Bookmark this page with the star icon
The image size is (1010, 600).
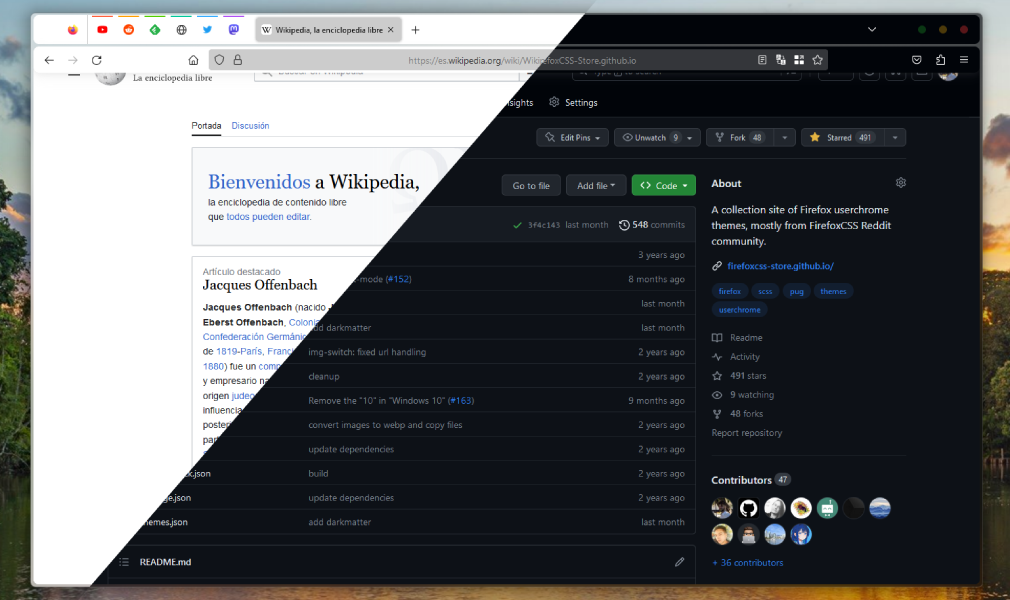pos(817,60)
